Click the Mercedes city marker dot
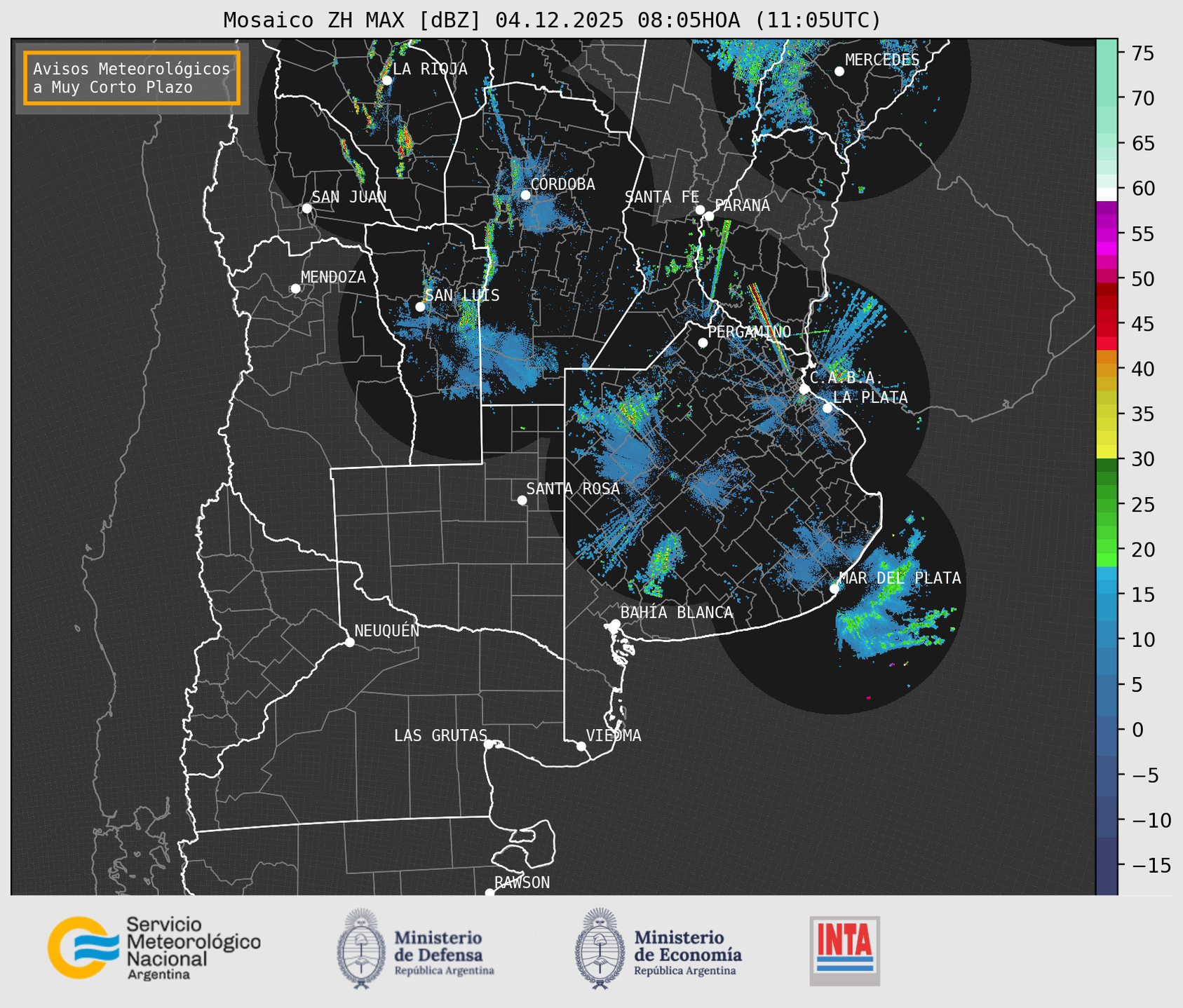The image size is (1183, 1008). [x=839, y=71]
